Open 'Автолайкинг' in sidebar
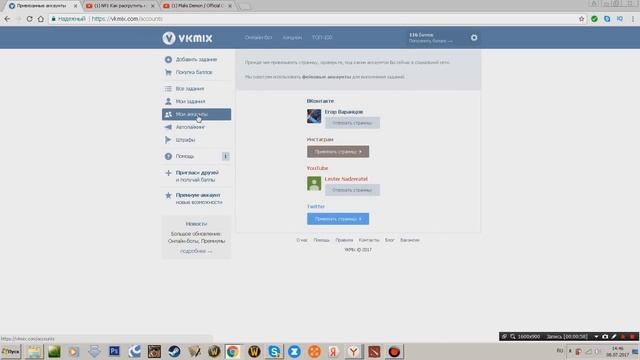The height and width of the screenshot is (360, 640). pyautogui.click(x=196, y=127)
